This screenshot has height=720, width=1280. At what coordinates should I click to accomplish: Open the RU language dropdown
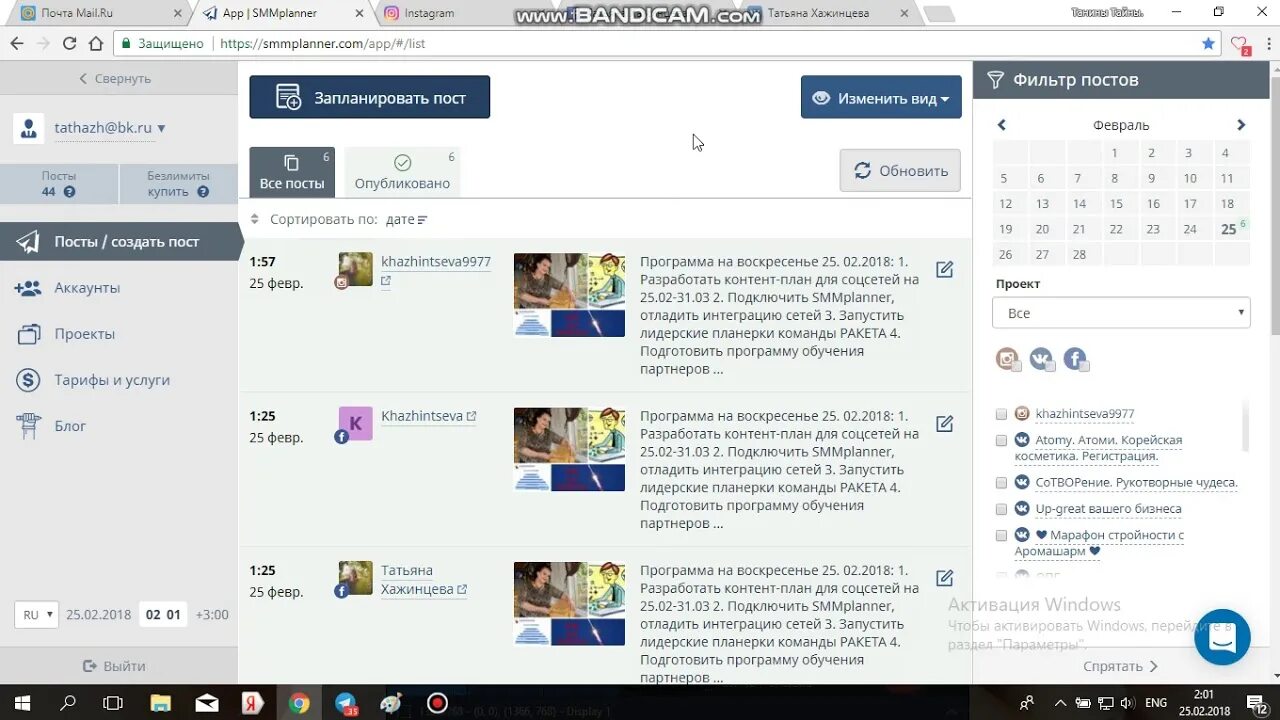pos(35,614)
